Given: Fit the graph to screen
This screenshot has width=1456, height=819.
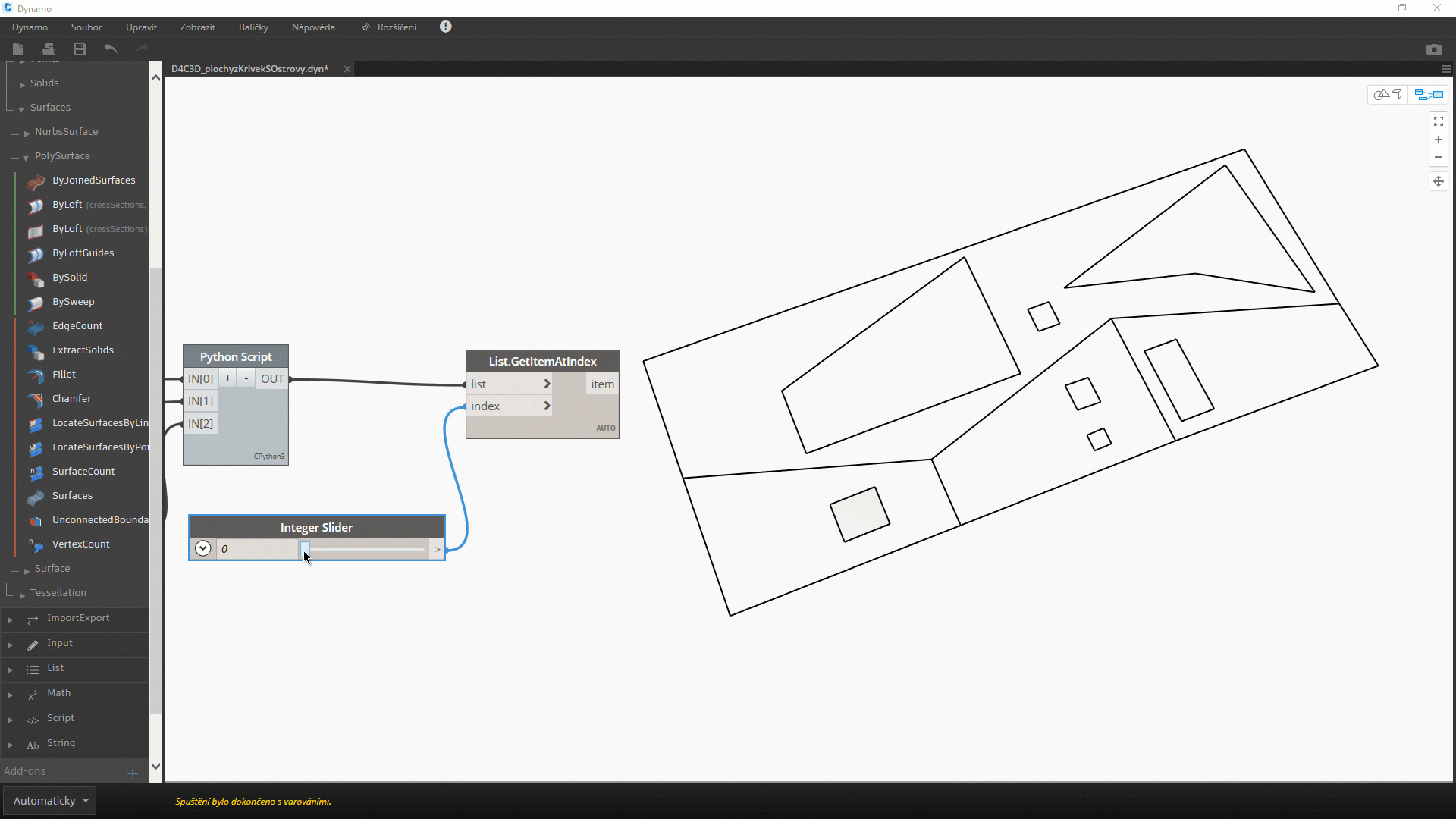Looking at the screenshot, I should [x=1439, y=121].
